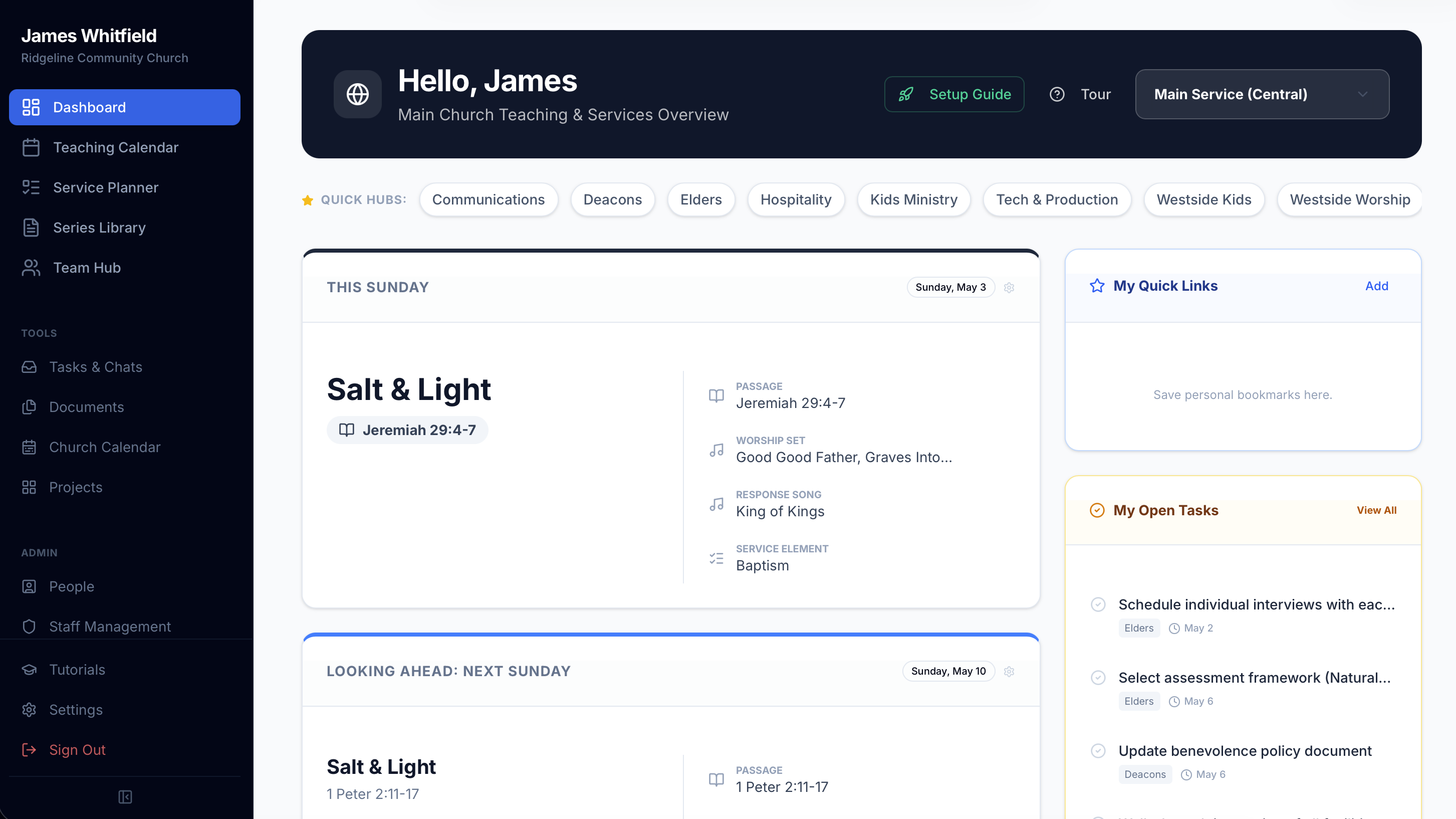Screen dimensions: 1456x819
Task: Click View All in My Open Tasks
Action: (x=1377, y=510)
